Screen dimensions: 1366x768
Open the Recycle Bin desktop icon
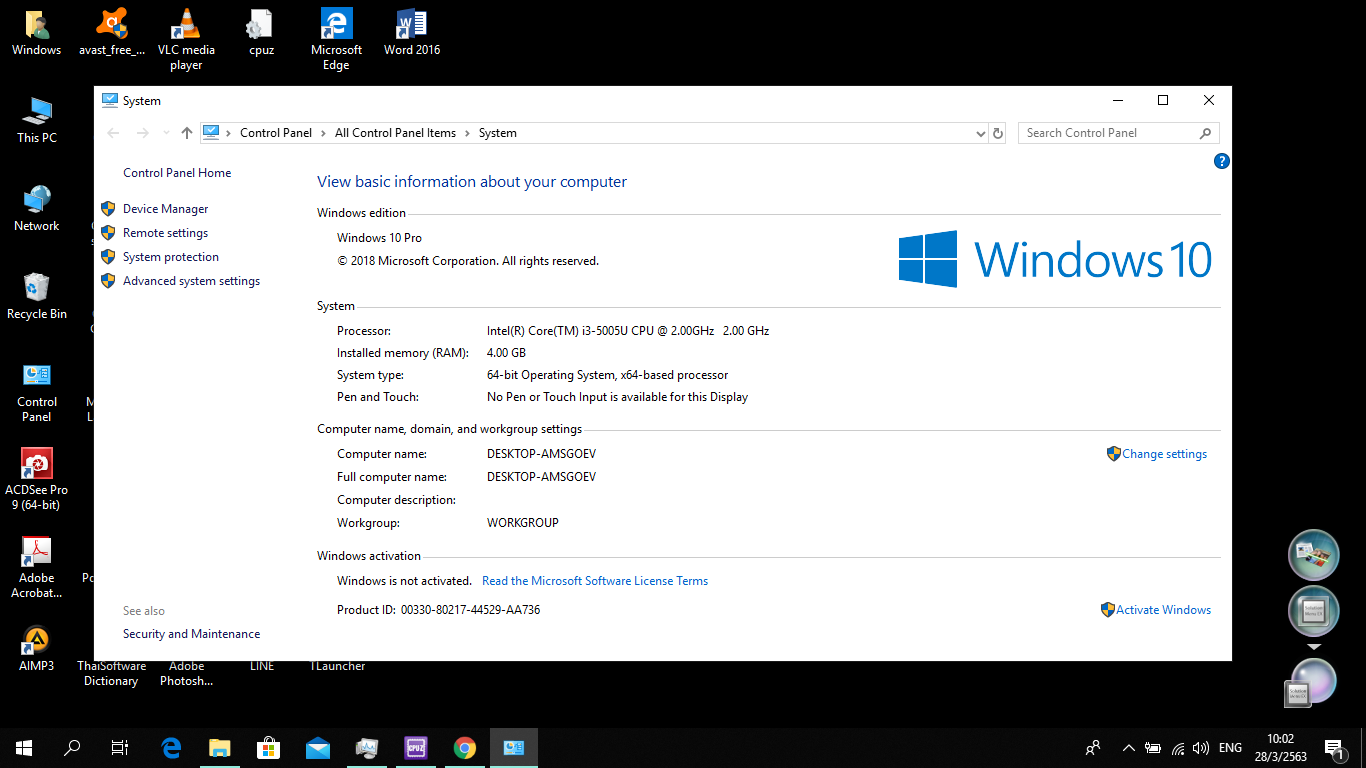tap(37, 296)
